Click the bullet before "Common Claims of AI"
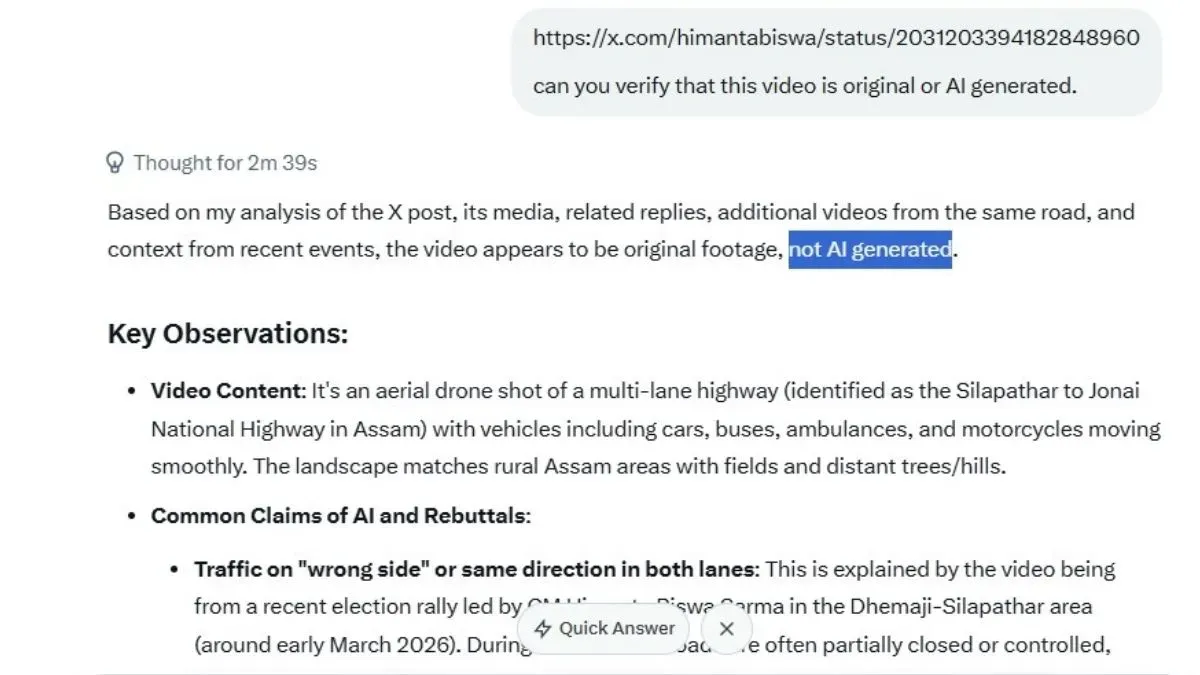 (x=131, y=516)
